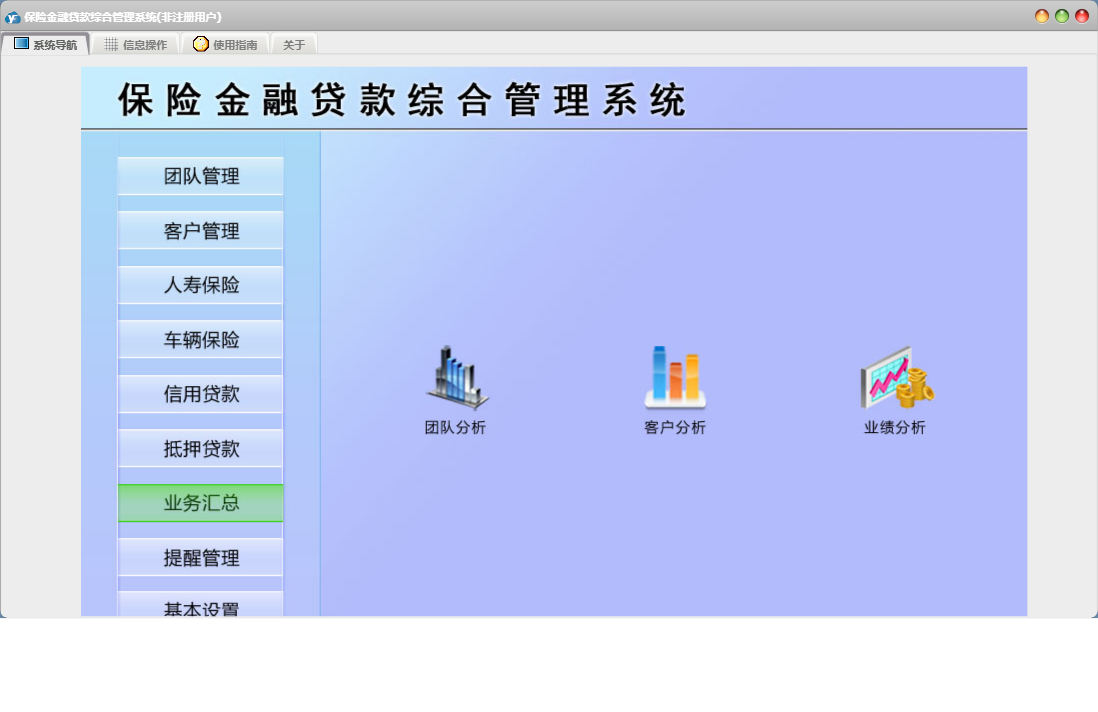Click the app logo in title bar
The height and width of the screenshot is (712, 1098).
tap(12, 17)
